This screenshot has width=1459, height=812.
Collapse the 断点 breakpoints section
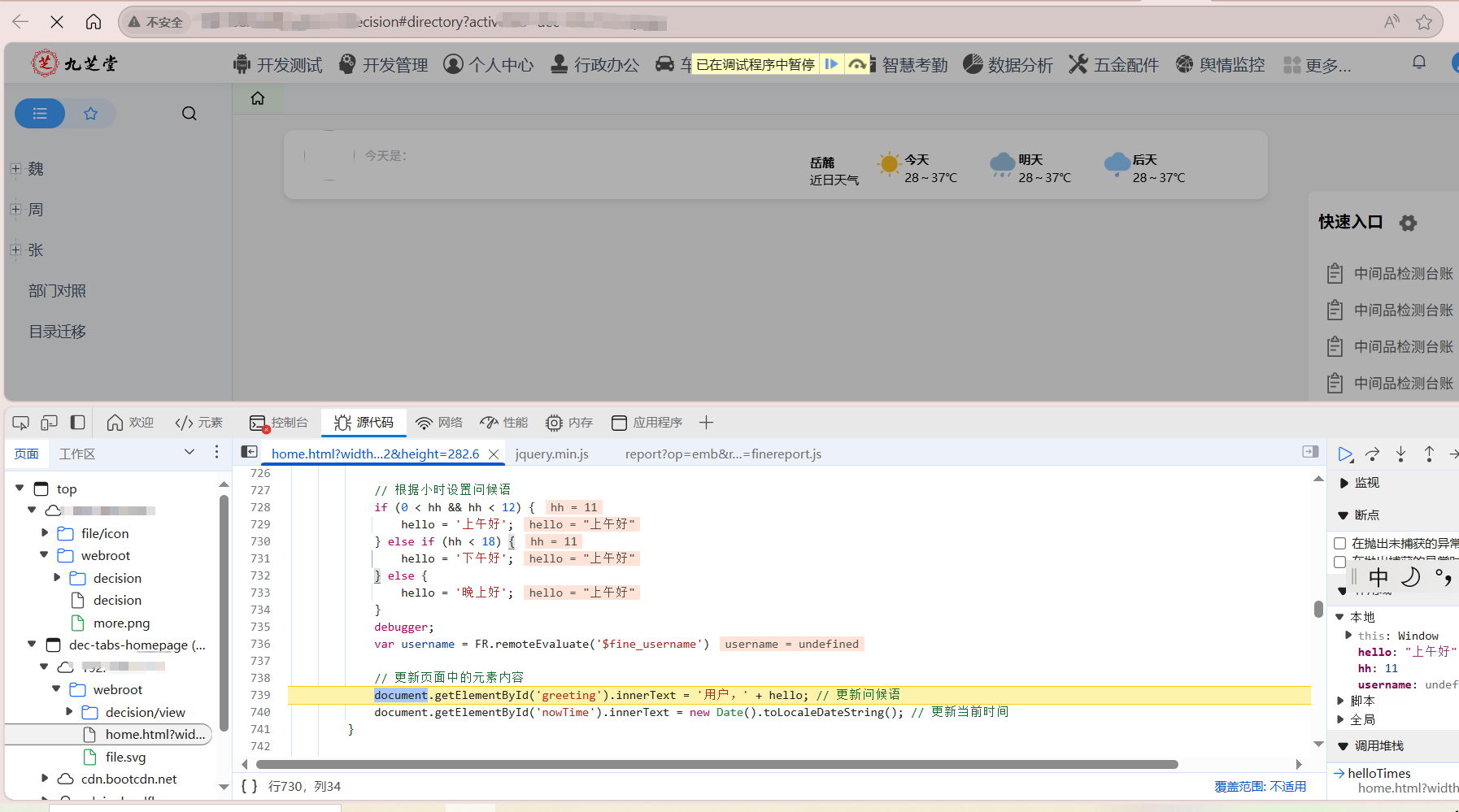1344,515
